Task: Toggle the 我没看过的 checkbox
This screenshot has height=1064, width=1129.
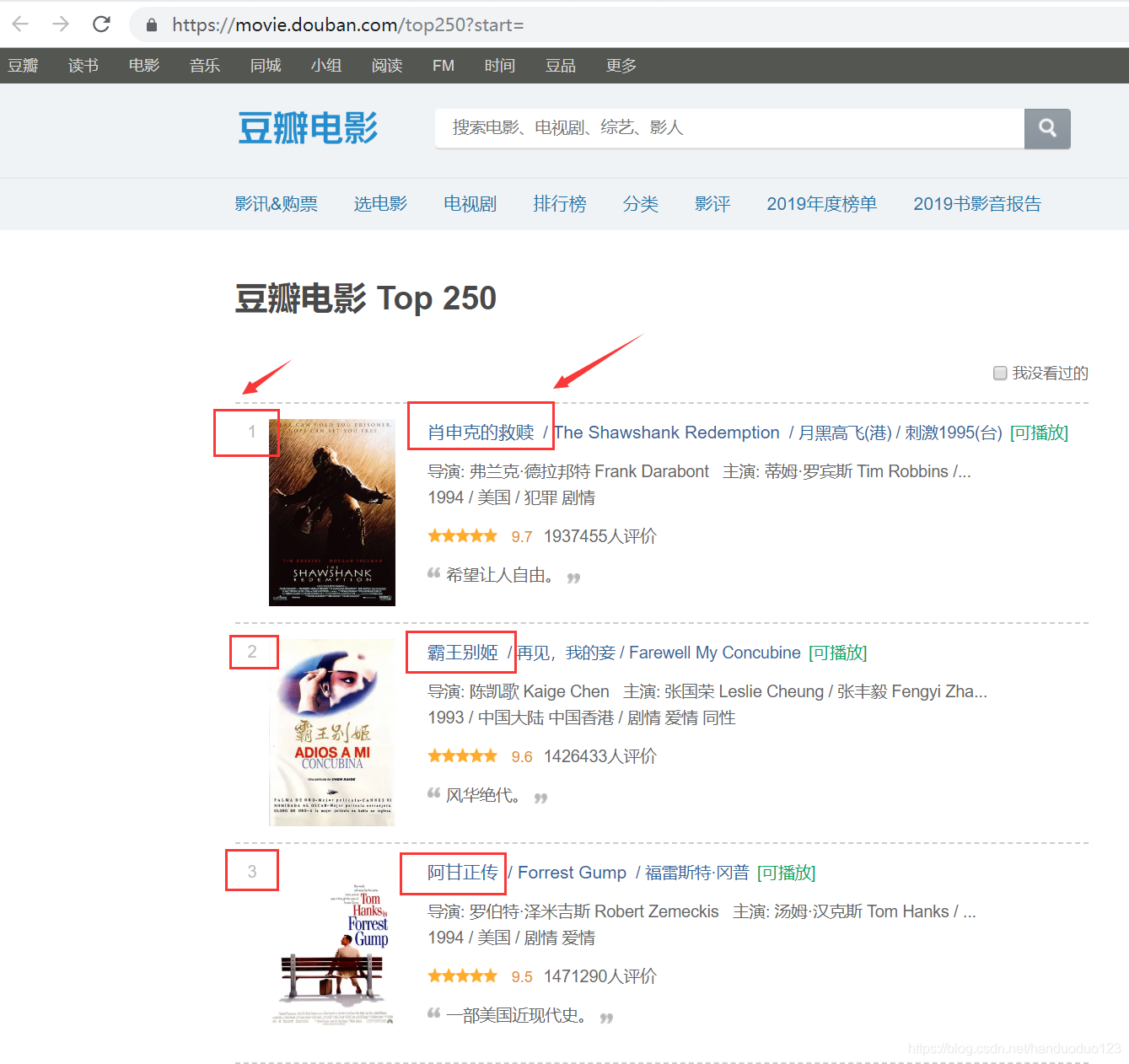Action: pos(1000,373)
